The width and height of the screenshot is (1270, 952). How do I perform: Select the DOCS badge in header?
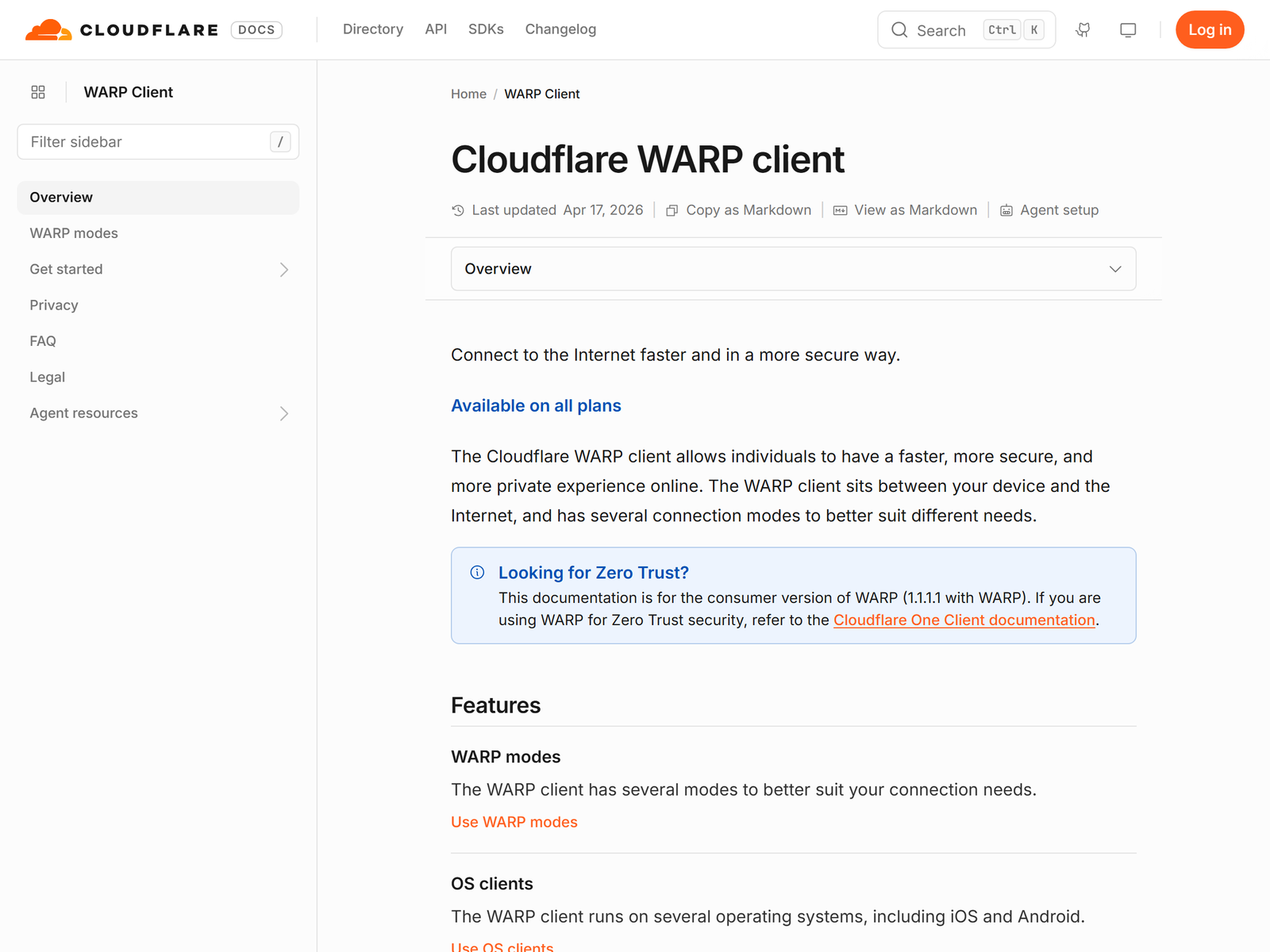(x=256, y=30)
